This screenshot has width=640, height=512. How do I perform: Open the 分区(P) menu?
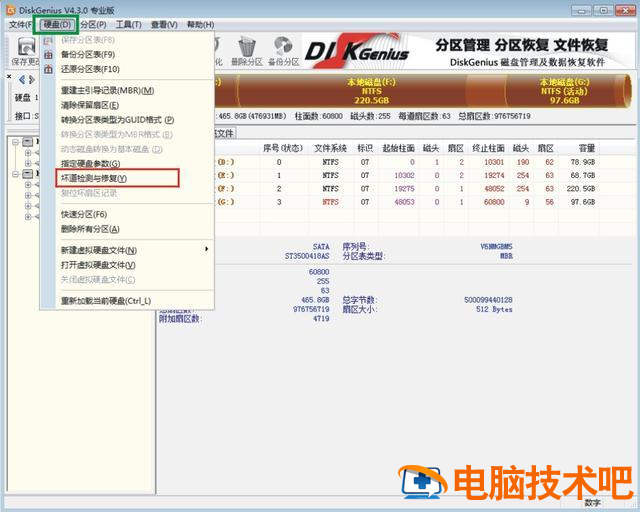click(x=93, y=24)
